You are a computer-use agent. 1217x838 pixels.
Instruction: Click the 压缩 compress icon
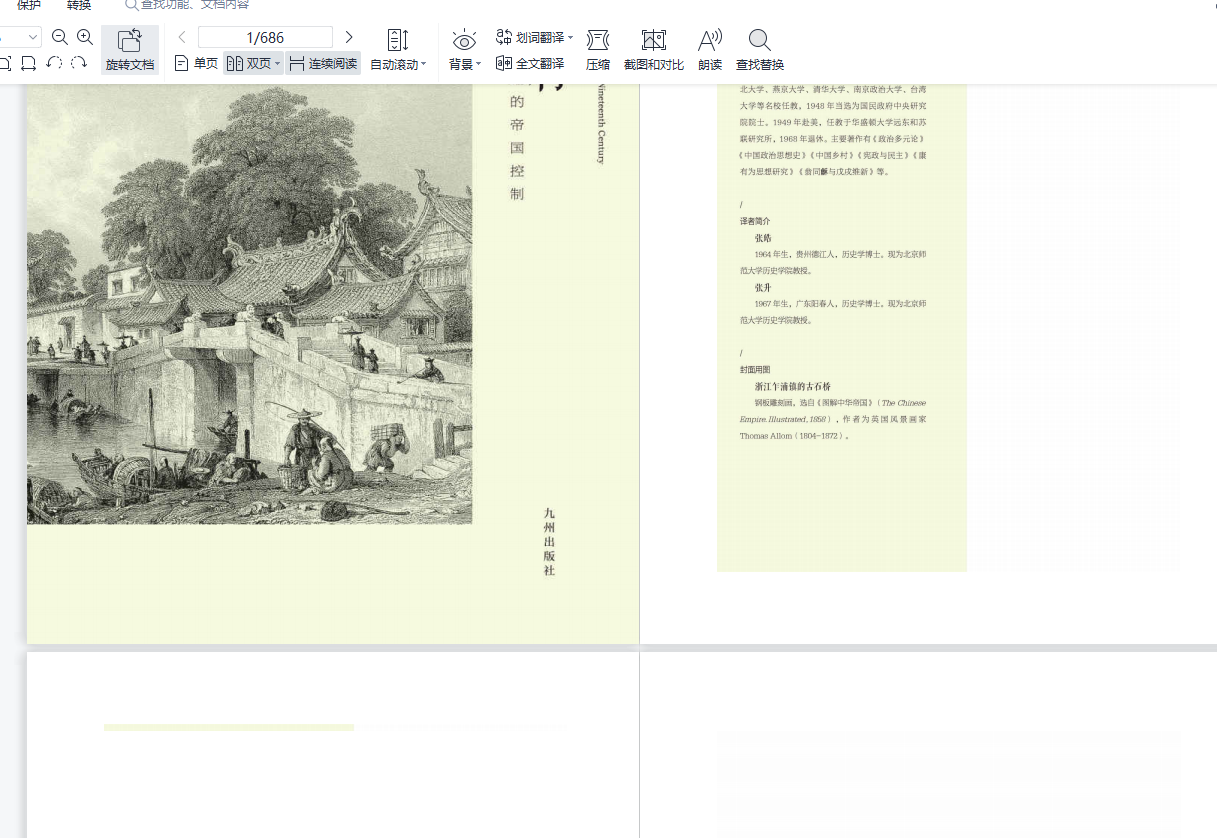coord(598,40)
